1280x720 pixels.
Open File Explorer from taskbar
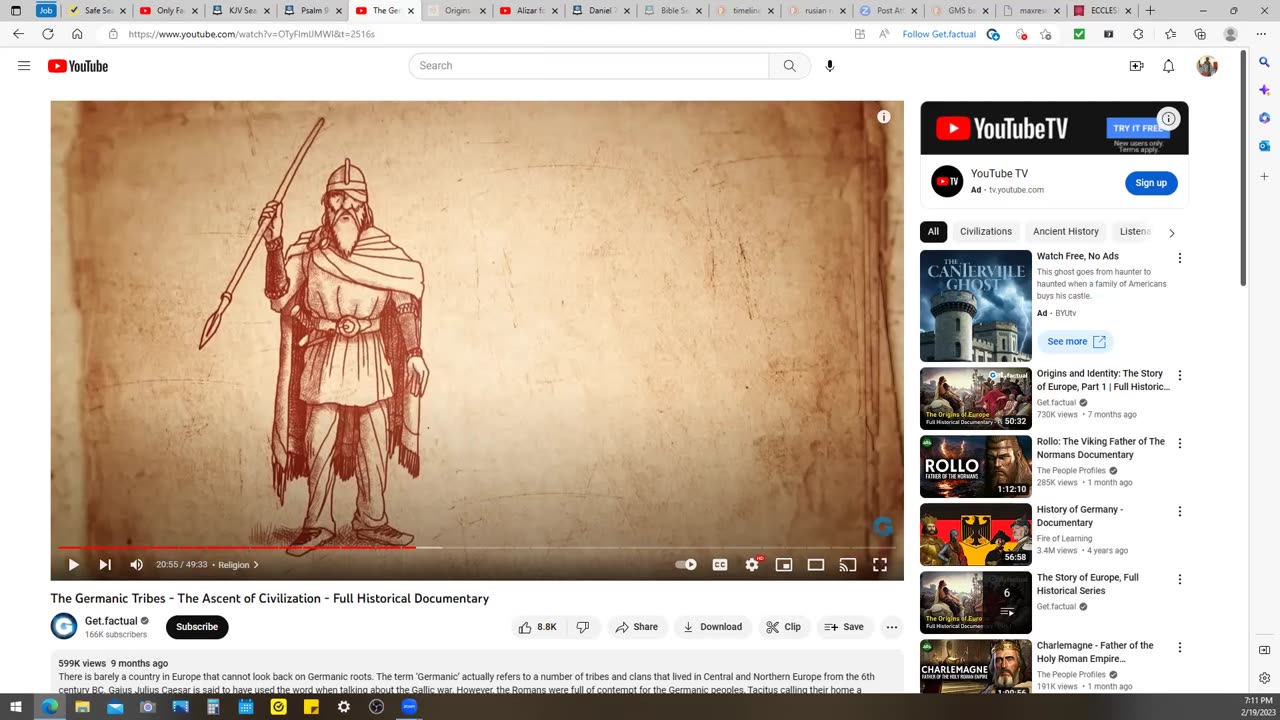[82, 707]
